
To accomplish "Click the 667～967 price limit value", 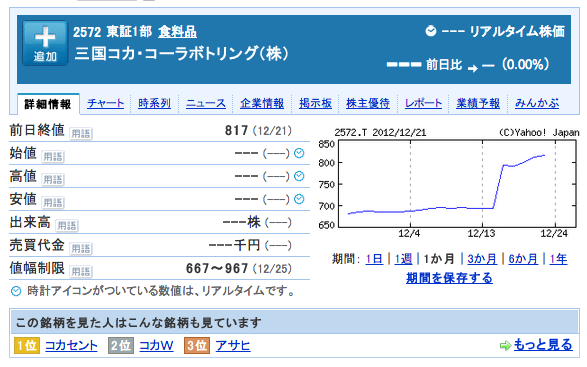I will (217, 269).
